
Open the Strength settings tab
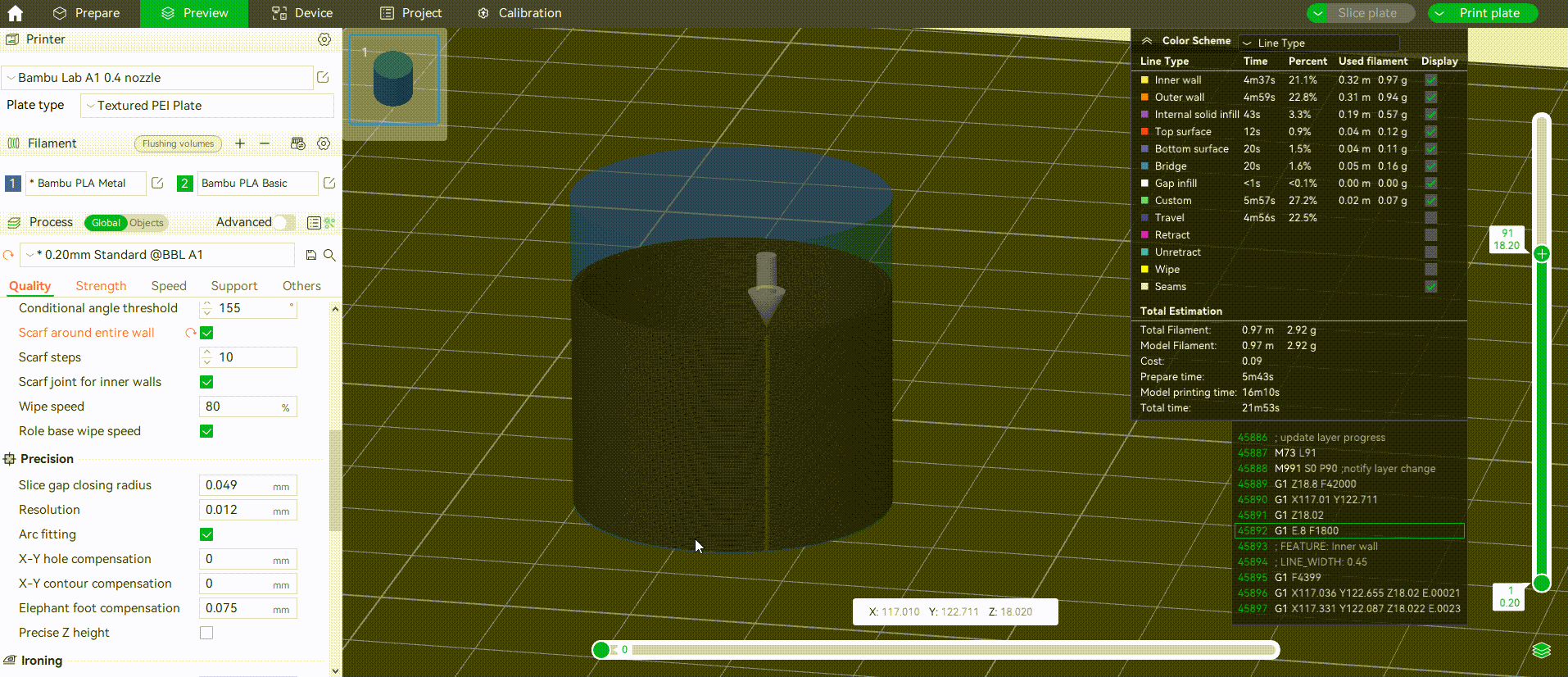pyautogui.click(x=101, y=286)
